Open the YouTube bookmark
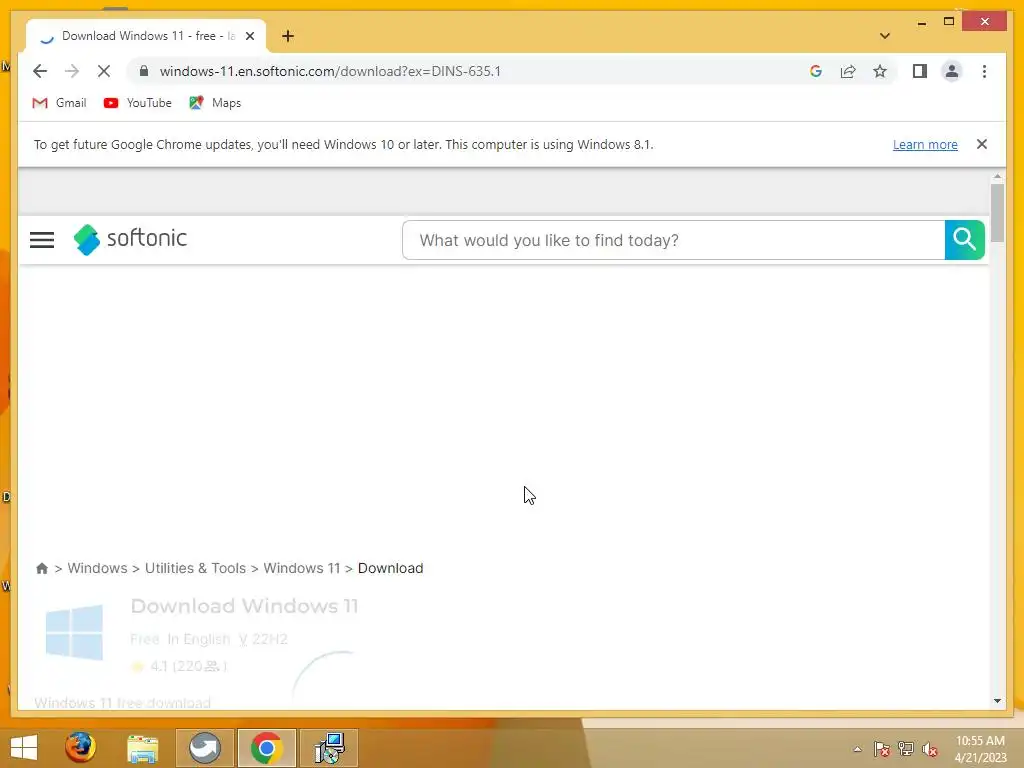 click(x=138, y=103)
